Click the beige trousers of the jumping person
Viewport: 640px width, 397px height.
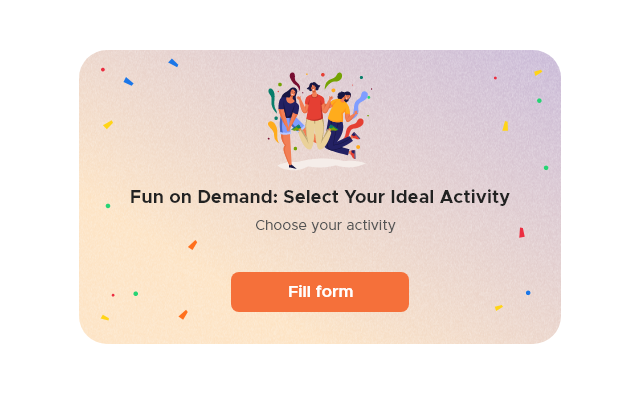pos(314,134)
